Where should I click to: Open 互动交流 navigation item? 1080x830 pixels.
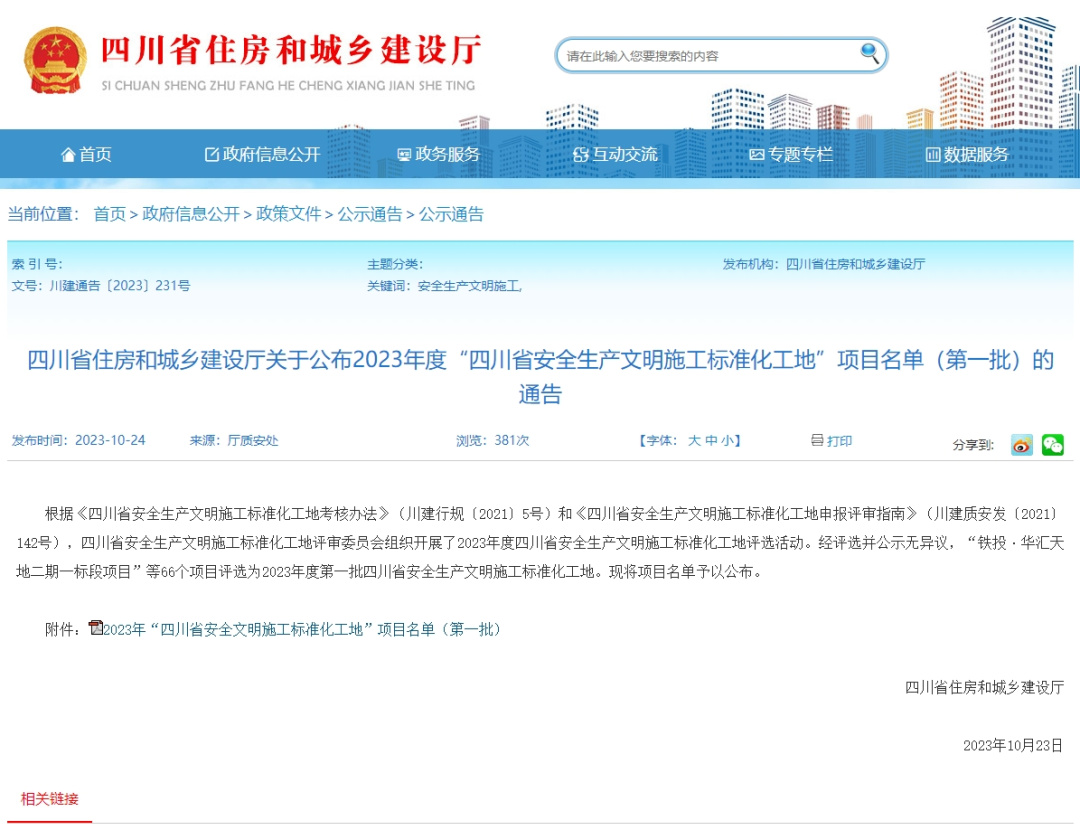tap(615, 154)
